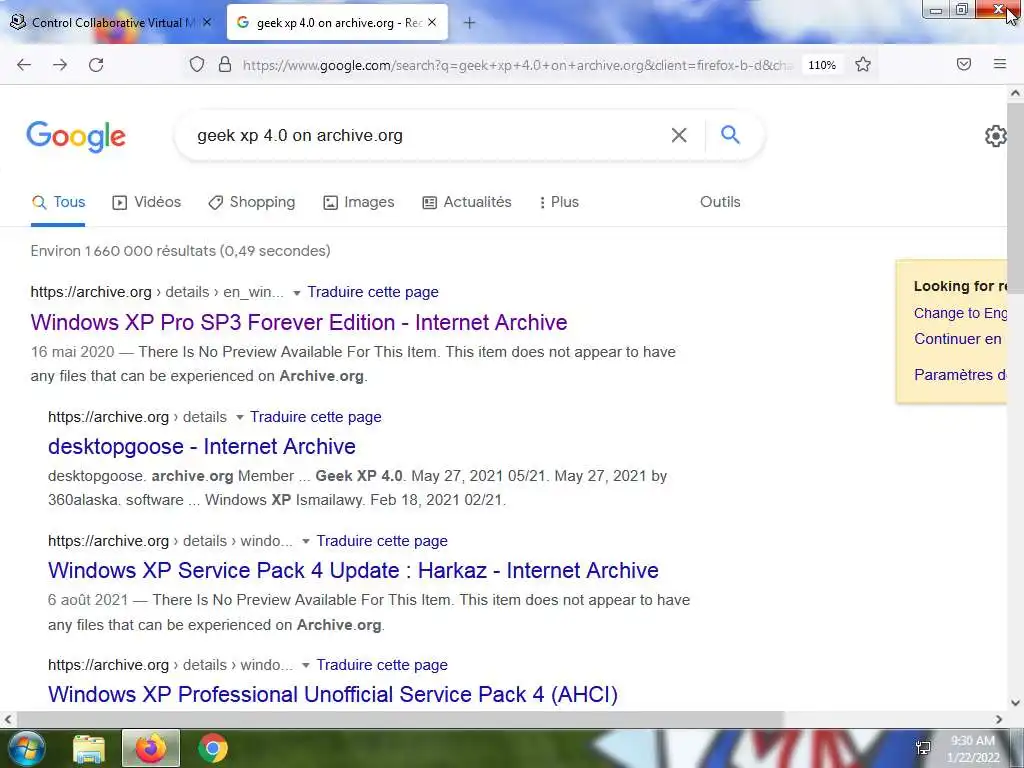Screen dimensions: 1024x768
Task: Switch to the Shopping tab
Action: (251, 202)
